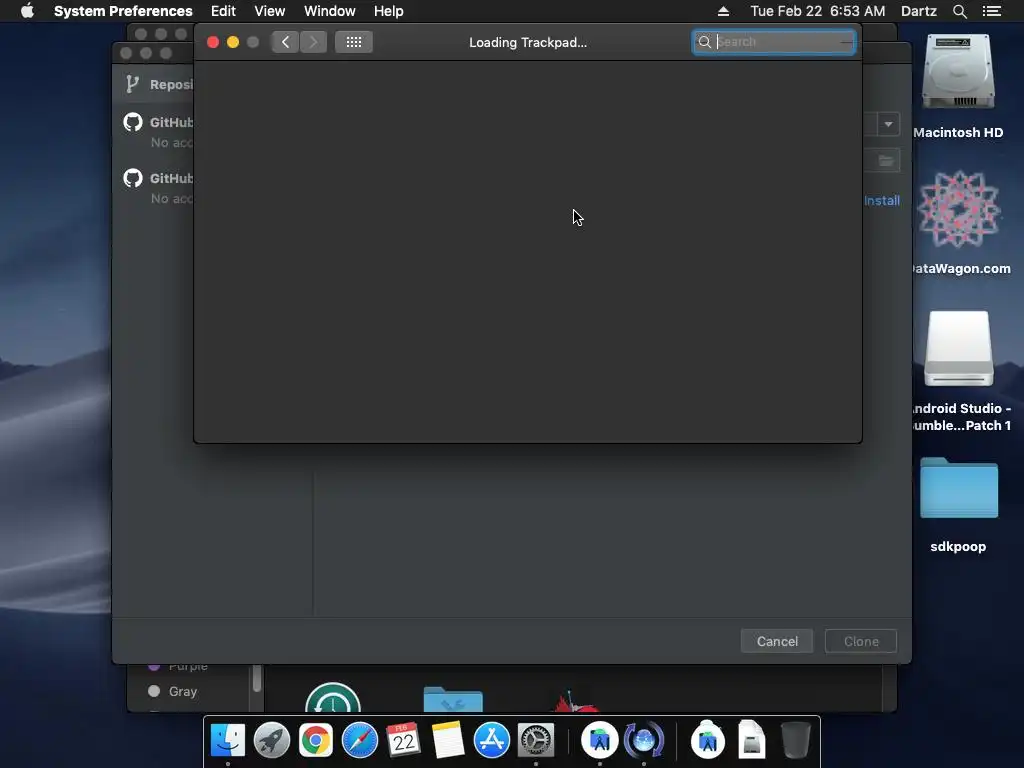Open Notification Center list icon
The width and height of the screenshot is (1024, 768).
[x=992, y=11]
